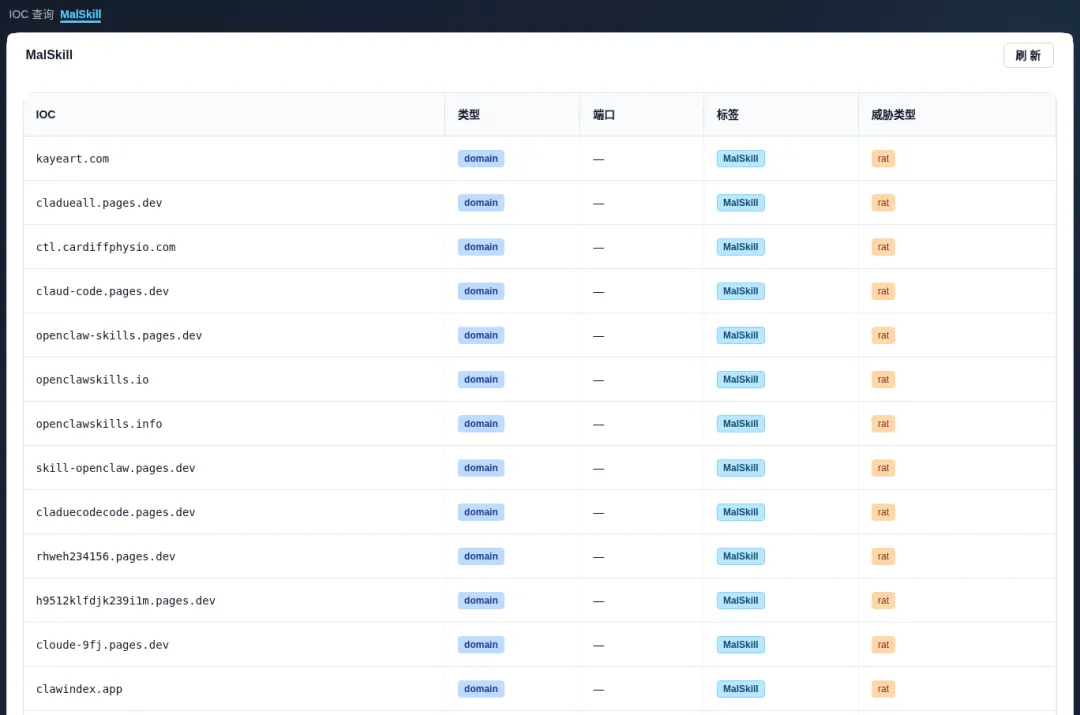Click the domain badge for kayeart.com
This screenshot has height=715, width=1080.
click(481, 158)
